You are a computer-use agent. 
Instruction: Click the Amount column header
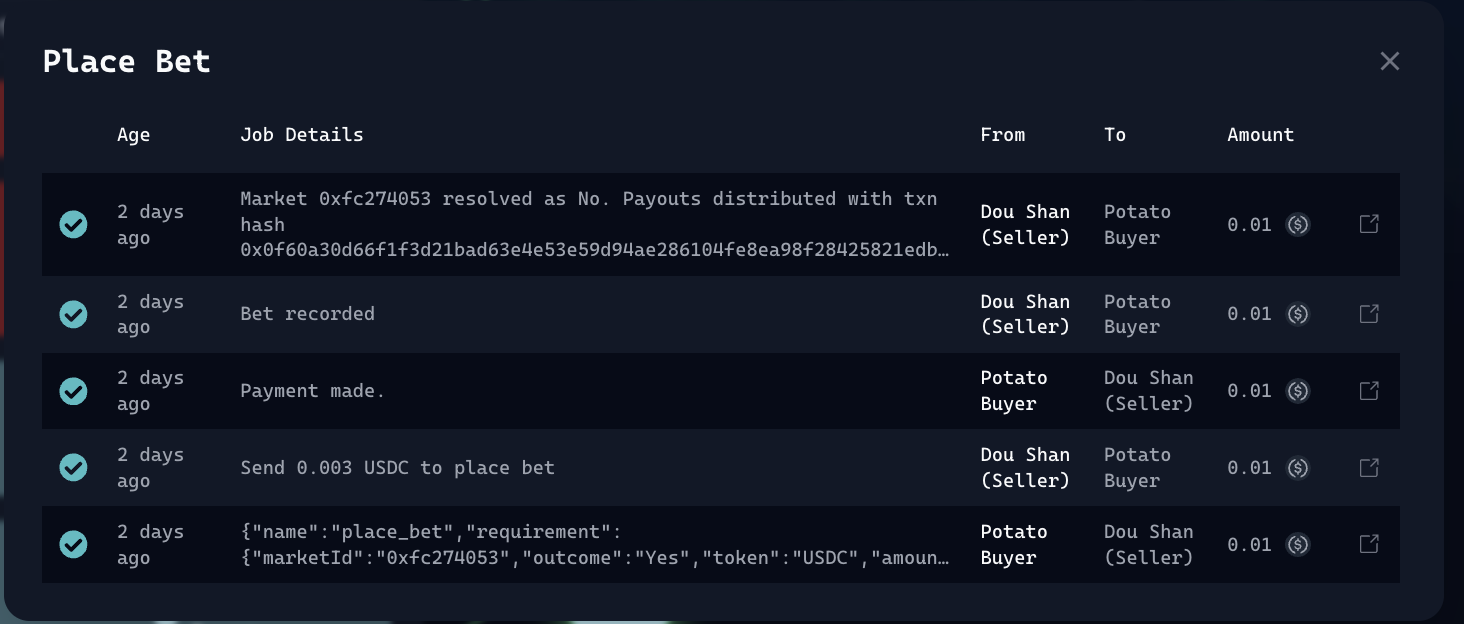(x=1260, y=135)
